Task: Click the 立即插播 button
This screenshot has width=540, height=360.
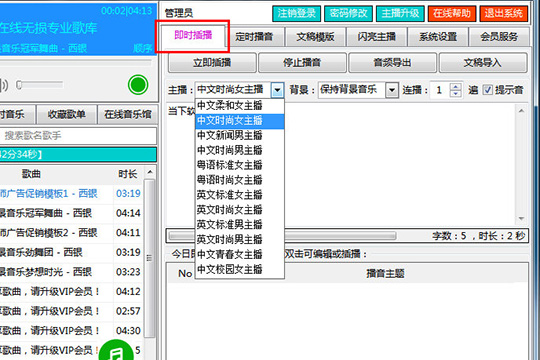Action: click(x=212, y=63)
